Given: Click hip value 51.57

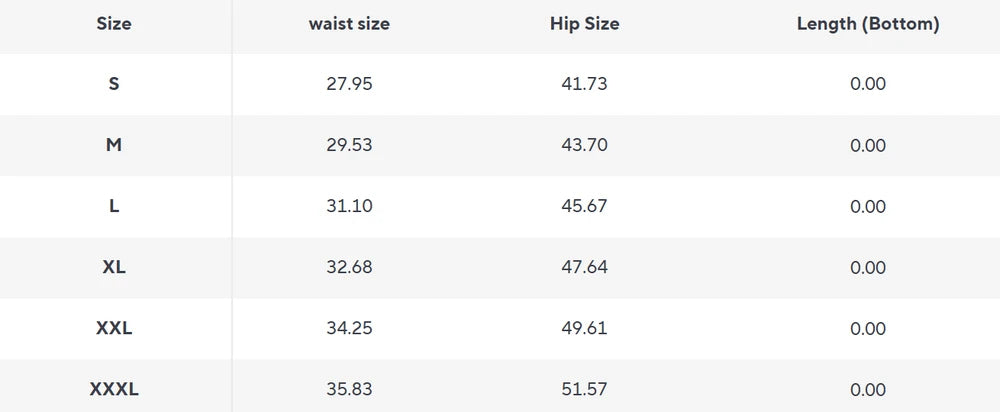Looking at the screenshot, I should (x=584, y=390).
